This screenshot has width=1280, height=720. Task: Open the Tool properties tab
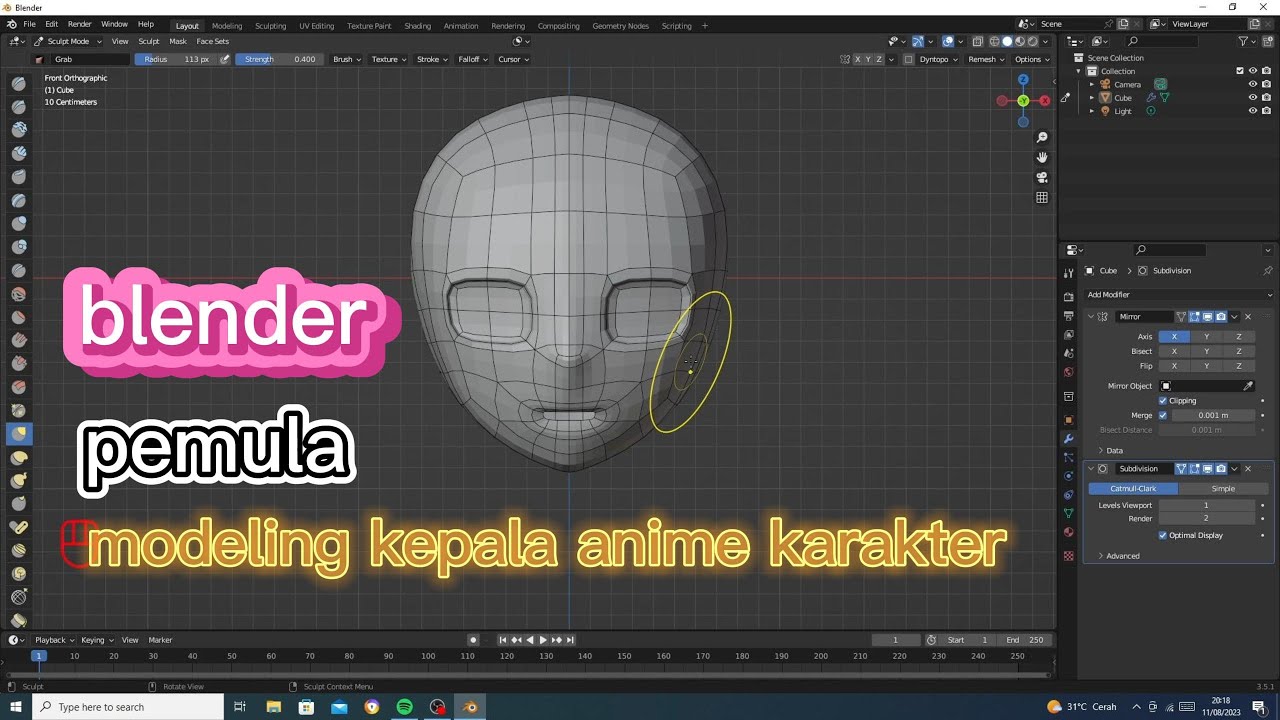click(1068, 272)
